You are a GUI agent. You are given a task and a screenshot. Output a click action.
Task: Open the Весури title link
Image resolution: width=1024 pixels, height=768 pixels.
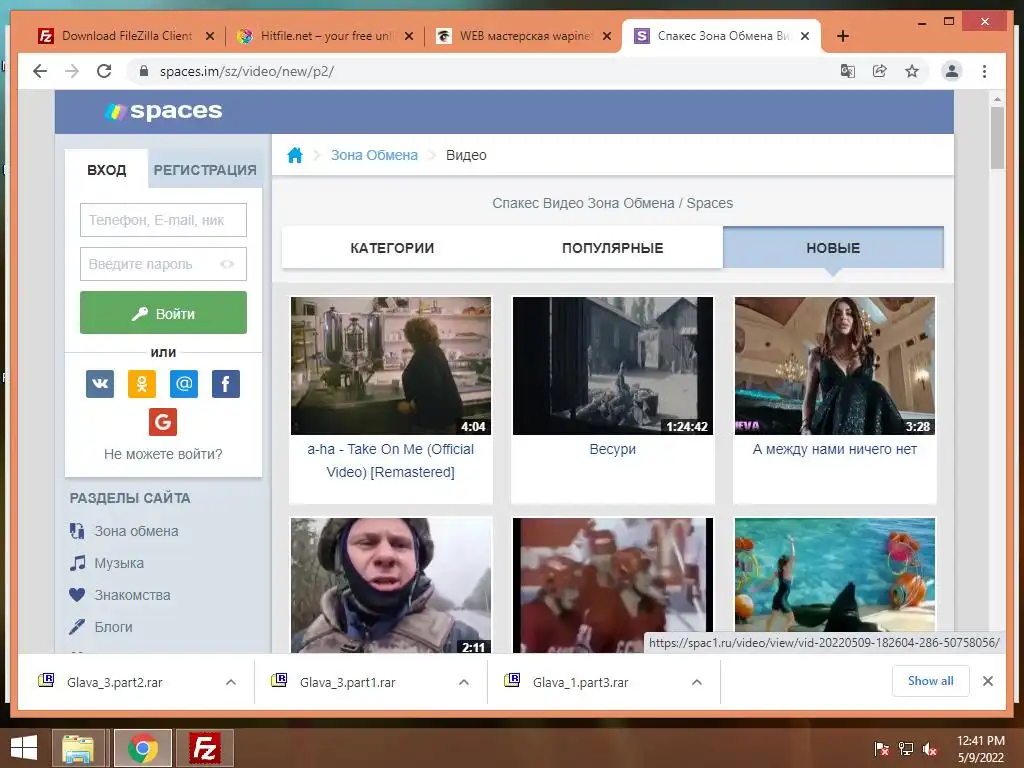[x=613, y=449]
